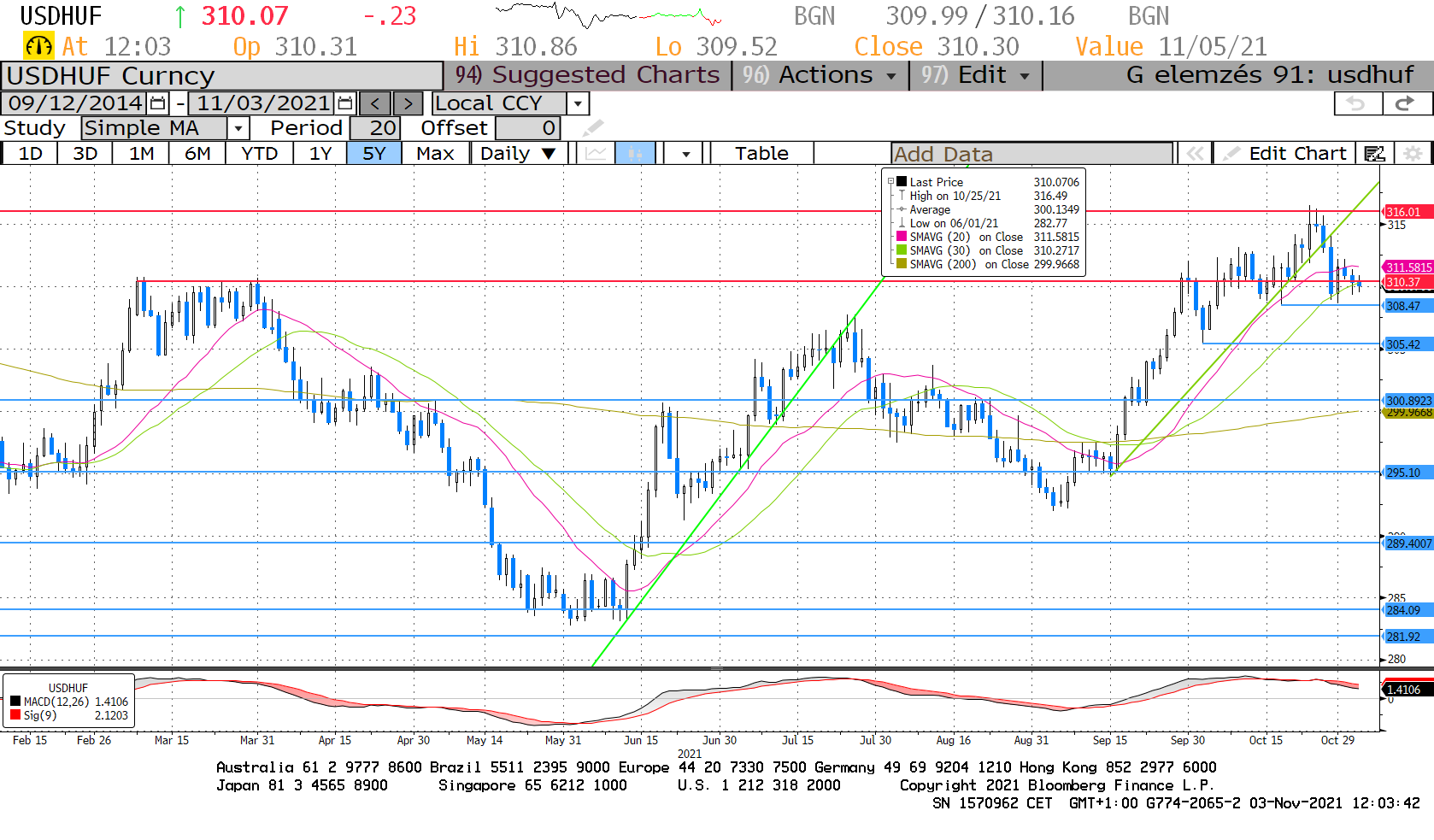Collapse the toolbar with double chevron
The image size is (1434, 840).
1195,154
